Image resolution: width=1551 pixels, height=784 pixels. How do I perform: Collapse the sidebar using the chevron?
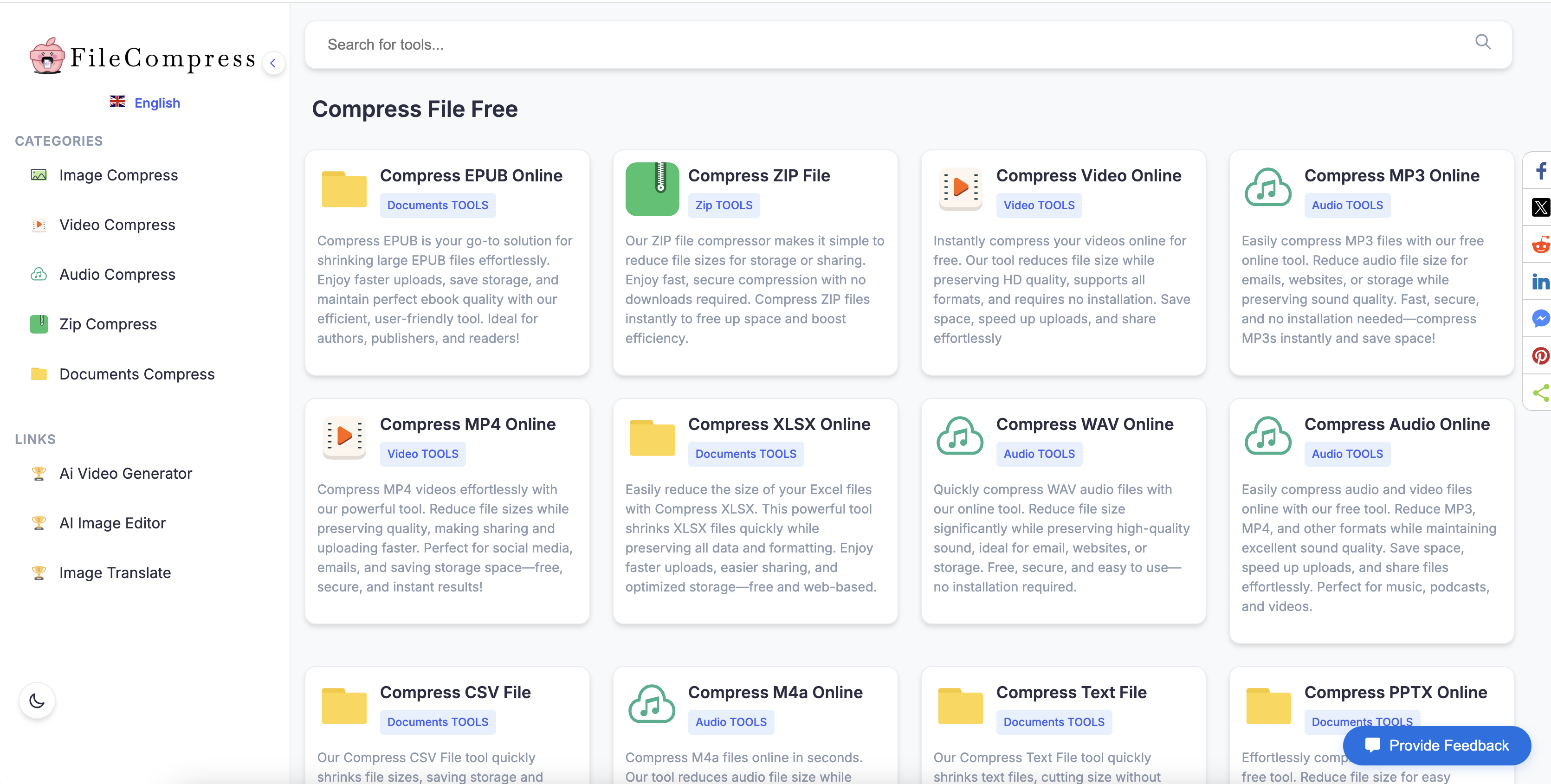click(274, 63)
